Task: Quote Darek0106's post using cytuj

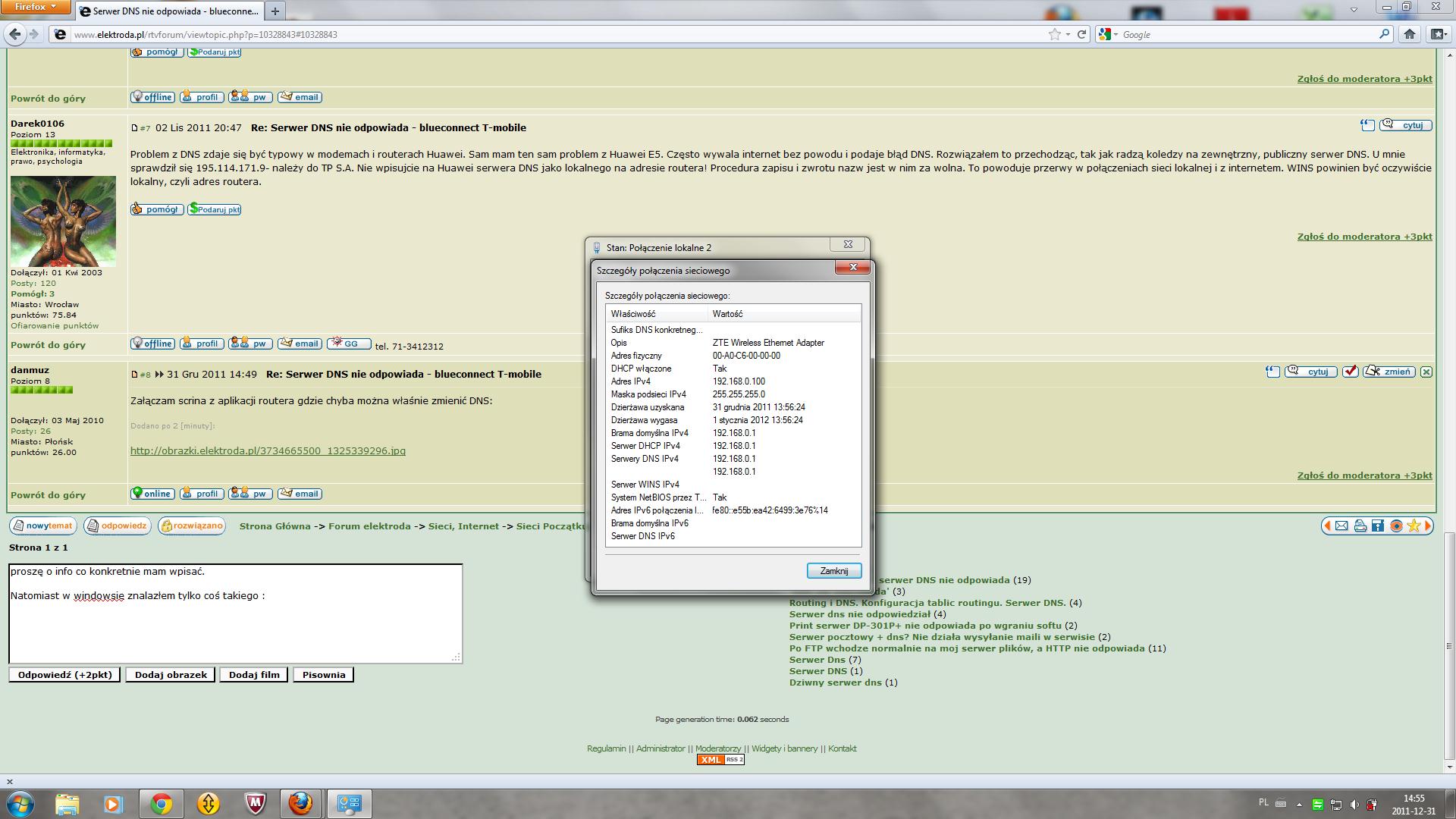Action: click(1407, 125)
